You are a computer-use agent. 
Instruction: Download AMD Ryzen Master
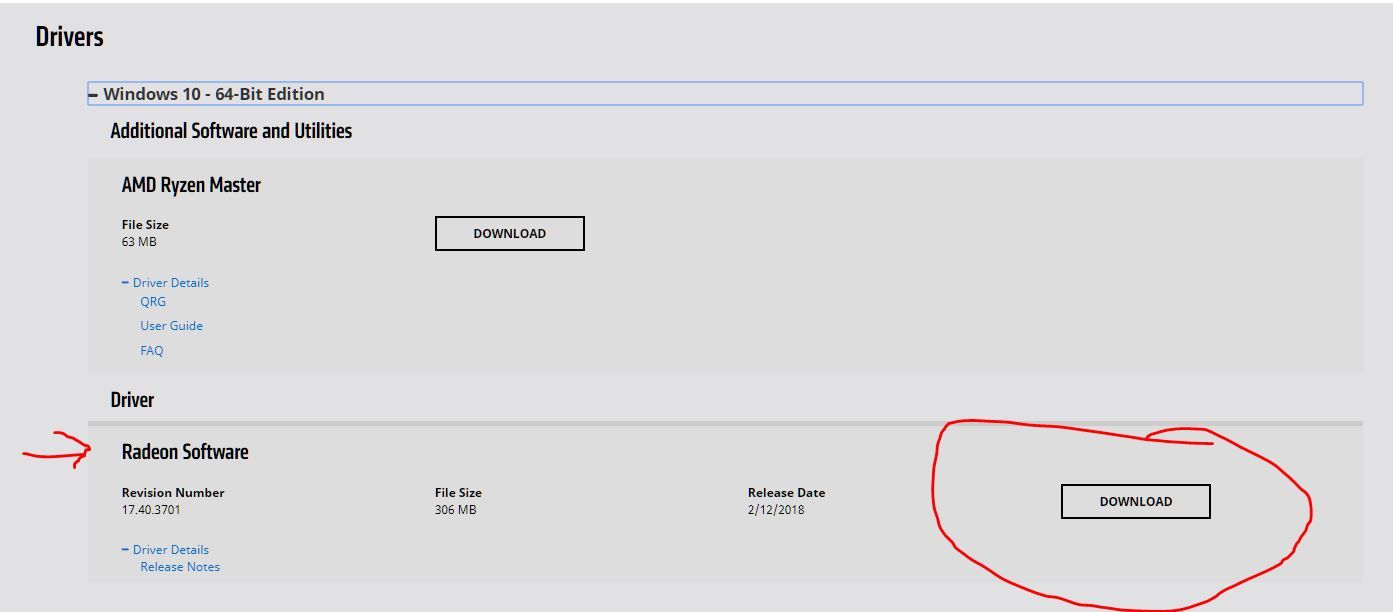point(510,233)
